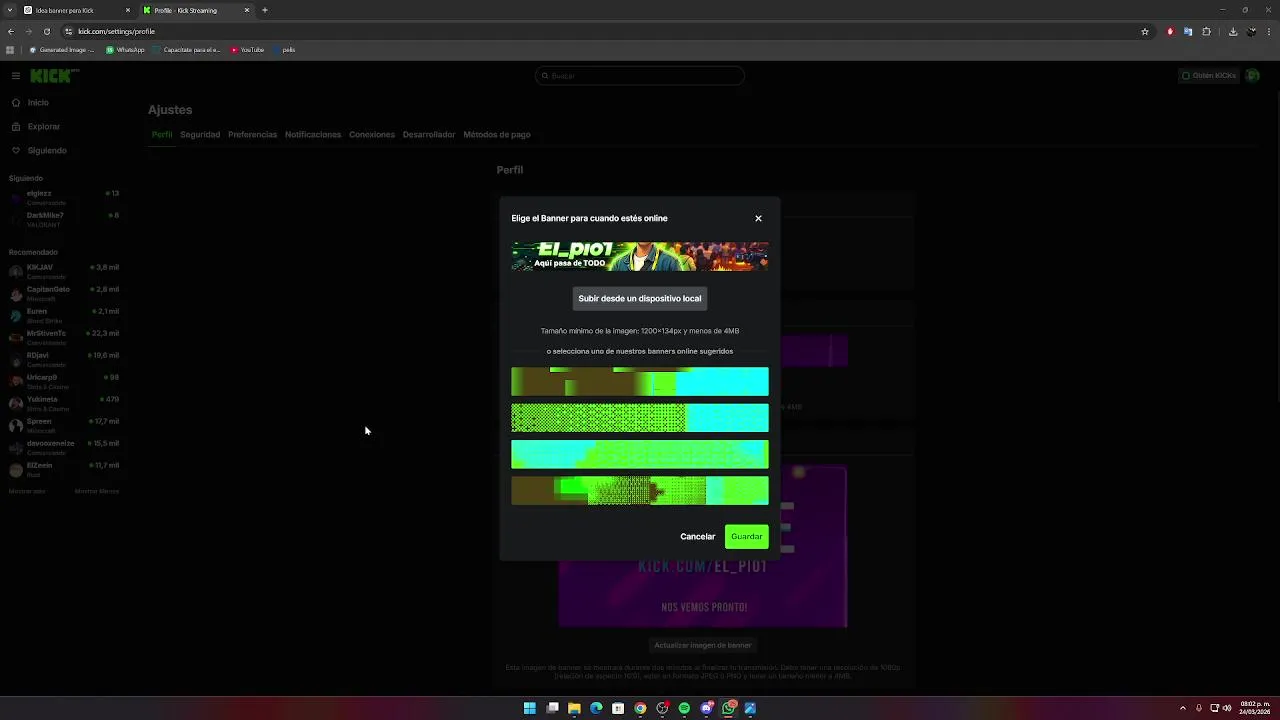Select the Perfil settings tab
The image size is (1280, 720).
pos(162,134)
